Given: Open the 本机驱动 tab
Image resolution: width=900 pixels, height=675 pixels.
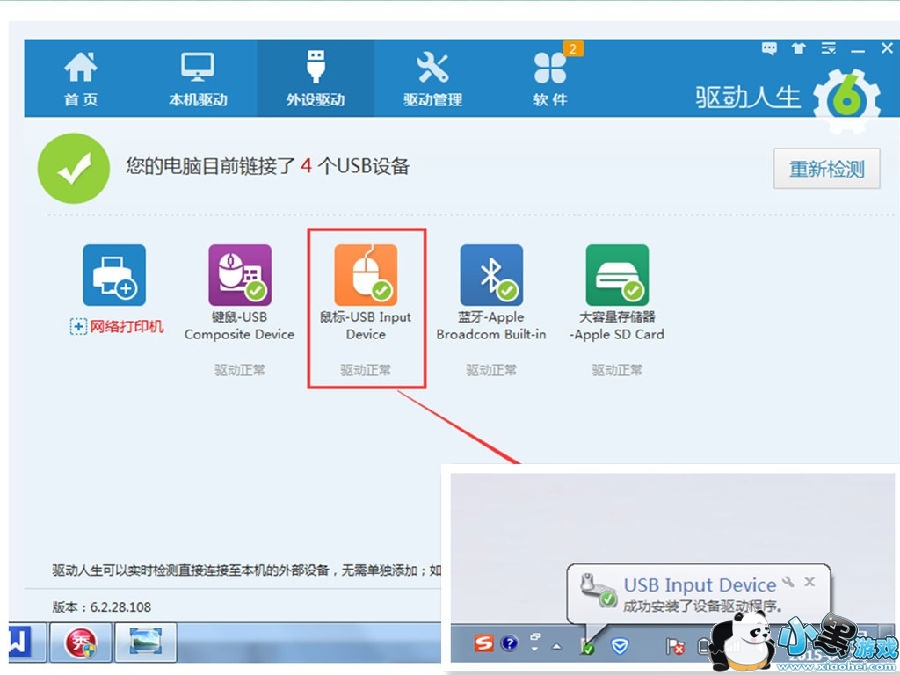Looking at the screenshot, I should click(x=198, y=79).
